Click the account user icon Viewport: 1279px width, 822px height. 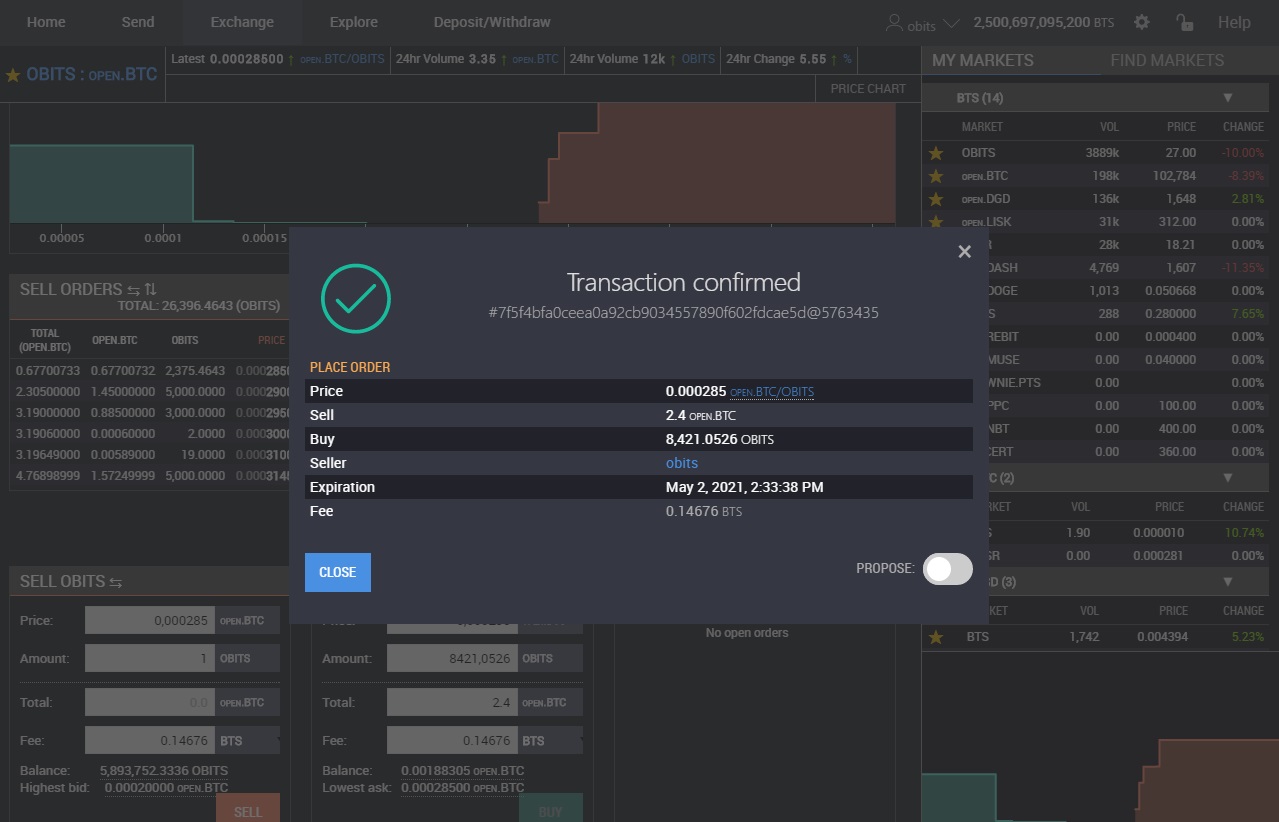[894, 23]
